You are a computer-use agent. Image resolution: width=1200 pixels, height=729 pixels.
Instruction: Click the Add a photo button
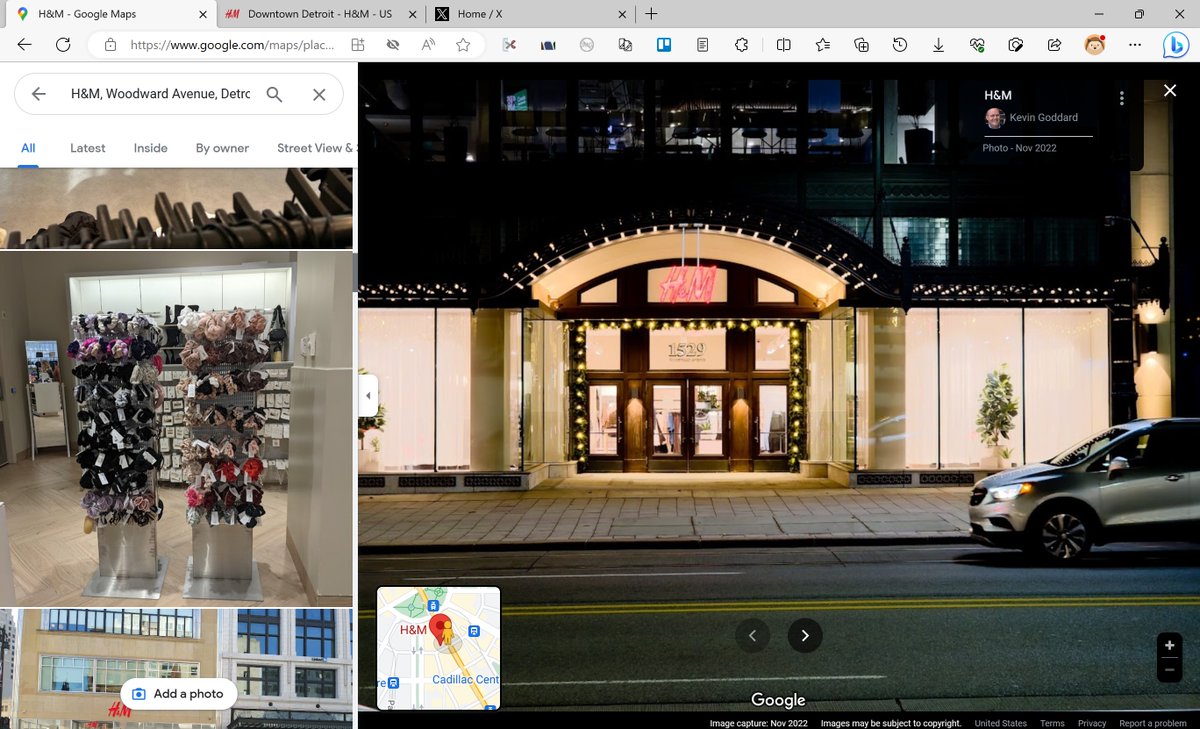[x=178, y=694]
